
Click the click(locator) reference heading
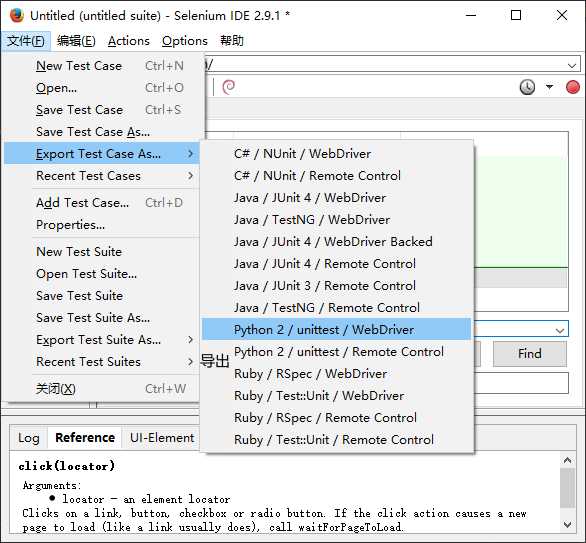click(67, 466)
